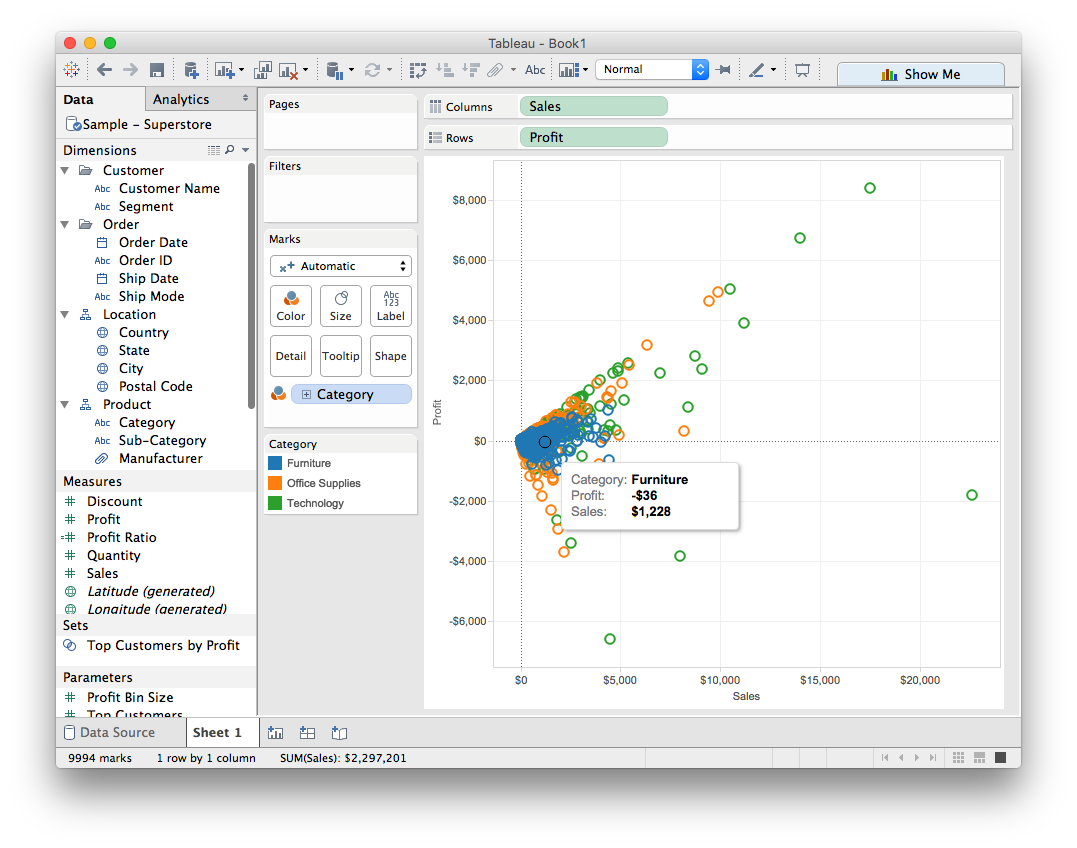
Task: Switch to the Analytics tab
Action: (181, 100)
